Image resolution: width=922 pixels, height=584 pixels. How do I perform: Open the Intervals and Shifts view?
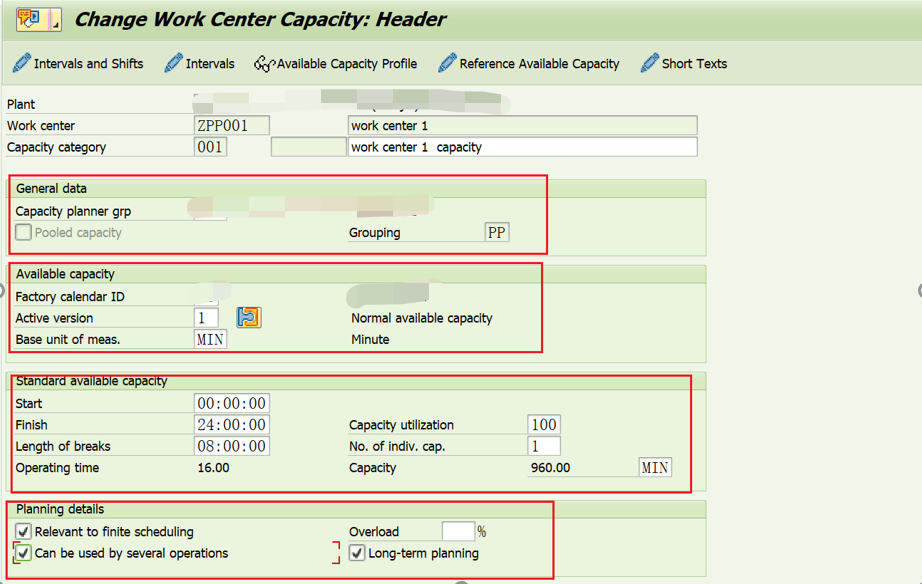(x=78, y=63)
